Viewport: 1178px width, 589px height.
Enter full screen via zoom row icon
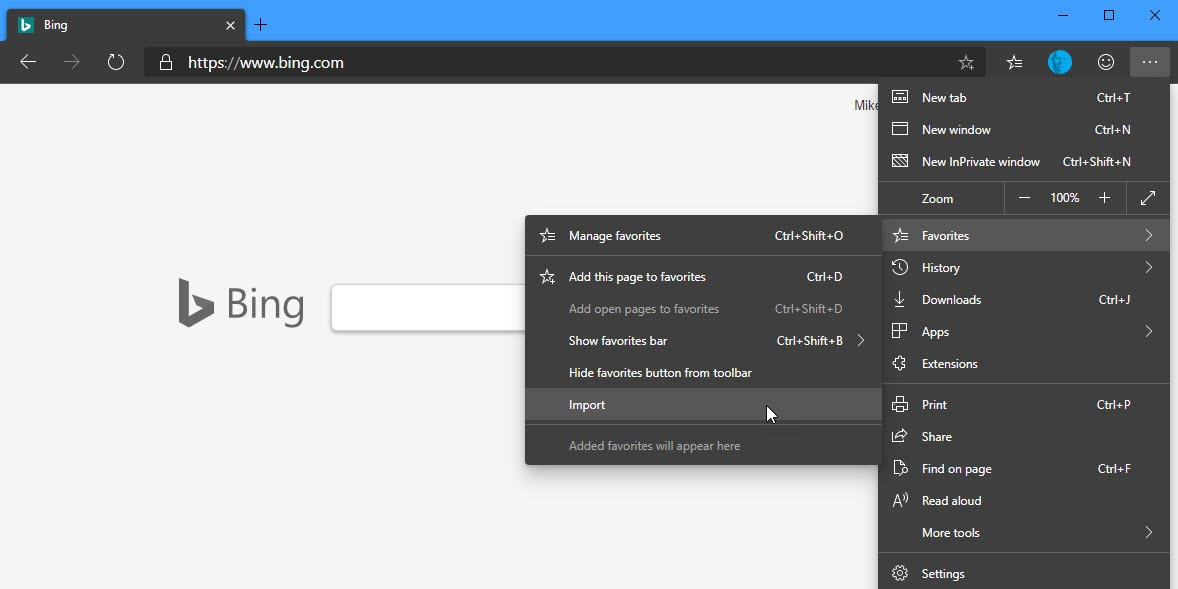[x=1148, y=198]
